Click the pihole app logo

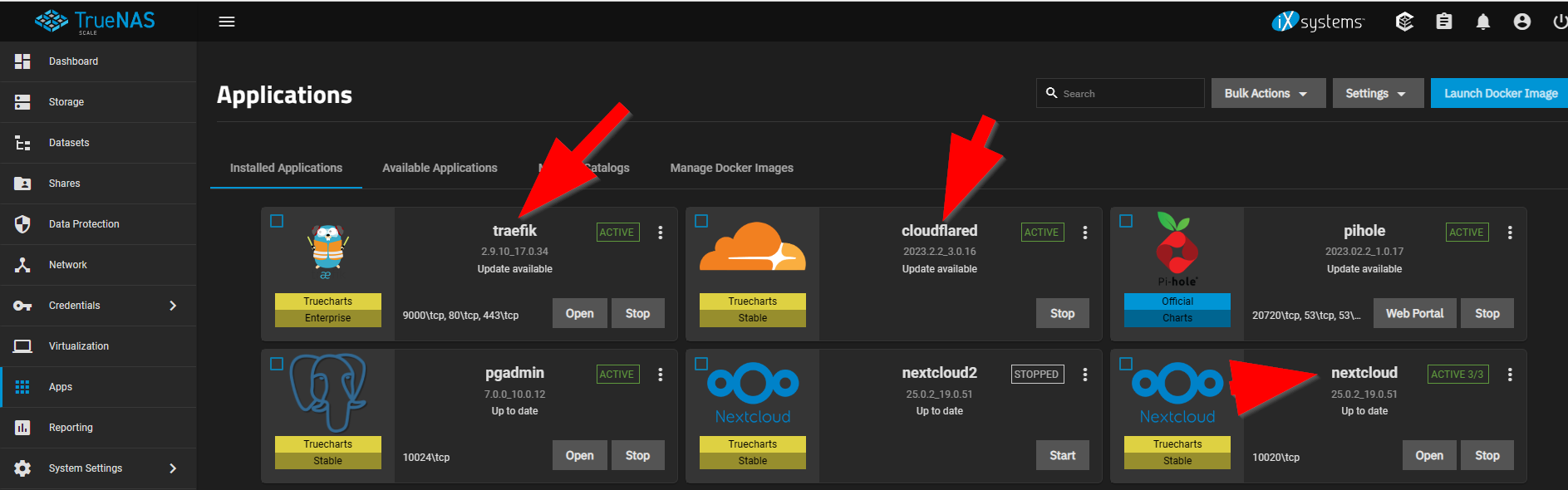point(1177,250)
